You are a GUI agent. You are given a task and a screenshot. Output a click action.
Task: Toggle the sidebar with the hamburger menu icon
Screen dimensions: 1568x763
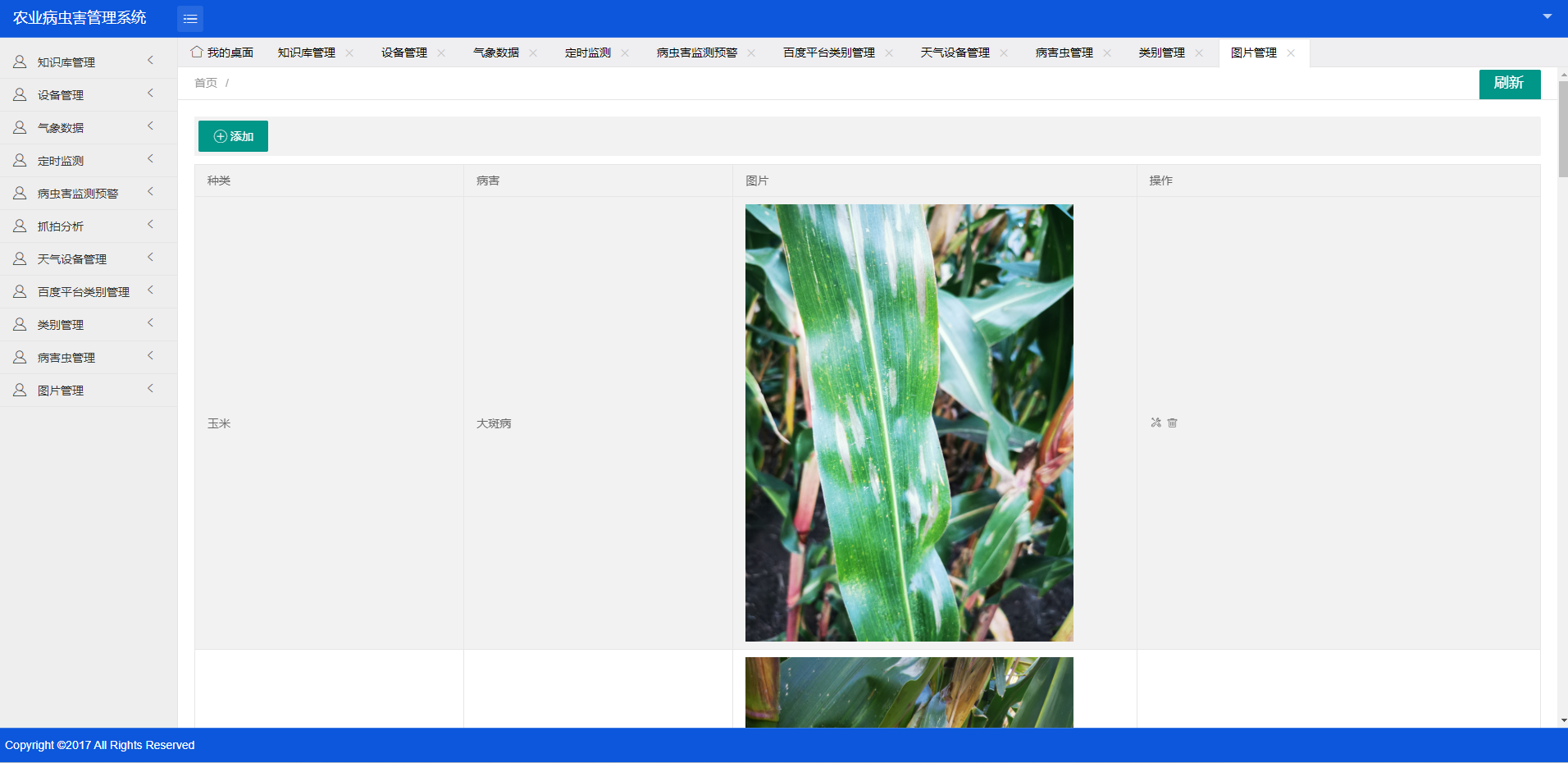coord(190,18)
